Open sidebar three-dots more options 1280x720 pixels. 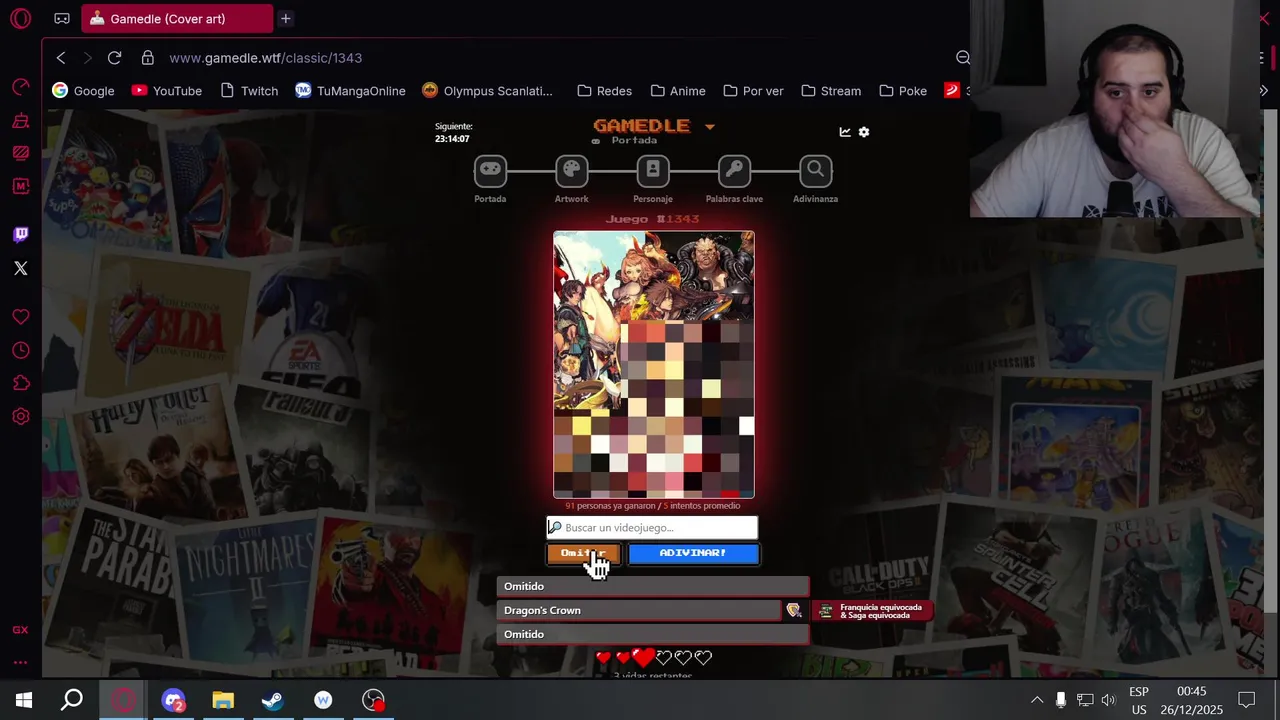(x=20, y=662)
